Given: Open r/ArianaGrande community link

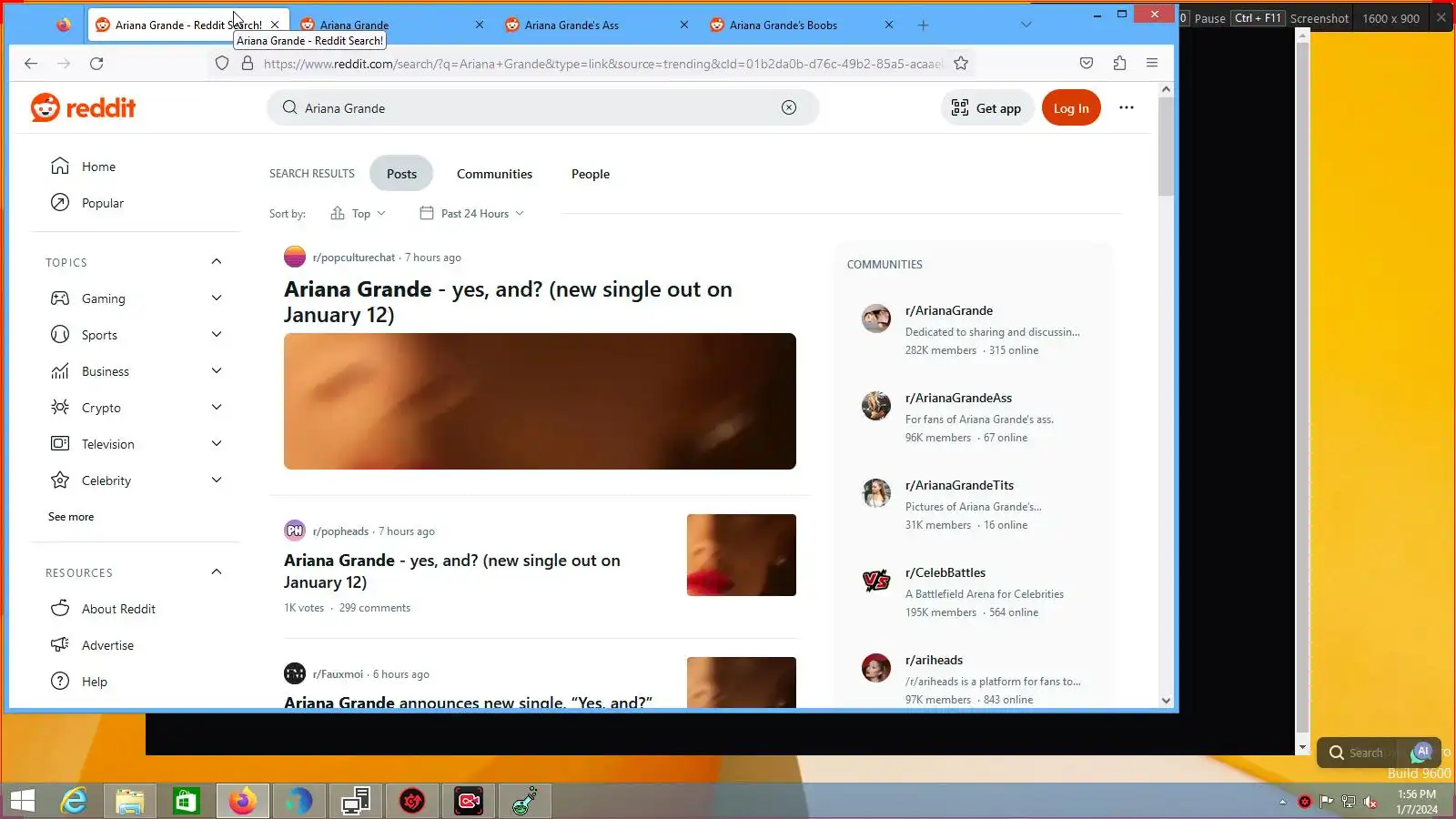Looking at the screenshot, I should [949, 310].
